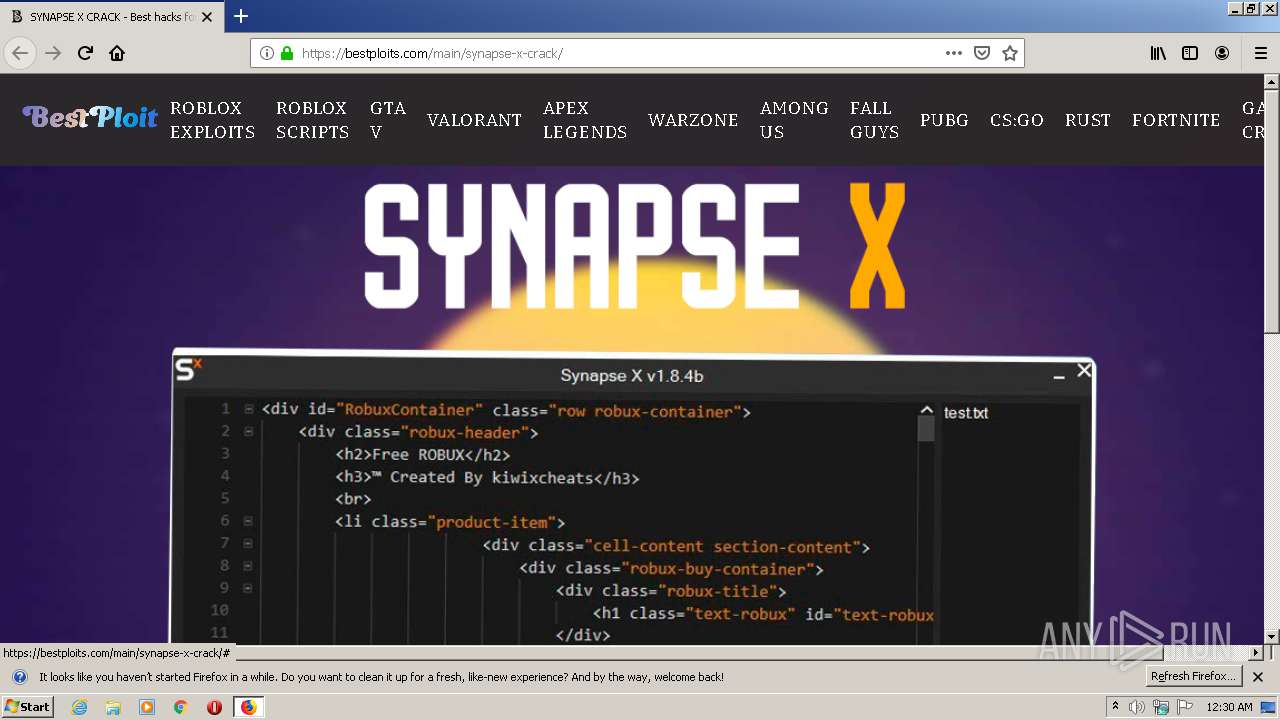Click the Refresh Firefox button
Image resolution: width=1280 pixels, height=720 pixels.
point(1194,677)
